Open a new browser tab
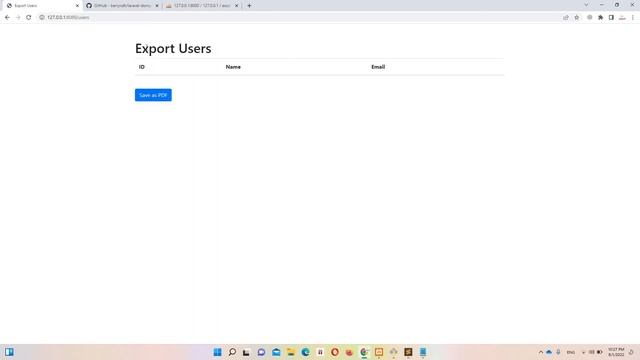The height and width of the screenshot is (360, 640). click(x=249, y=6)
